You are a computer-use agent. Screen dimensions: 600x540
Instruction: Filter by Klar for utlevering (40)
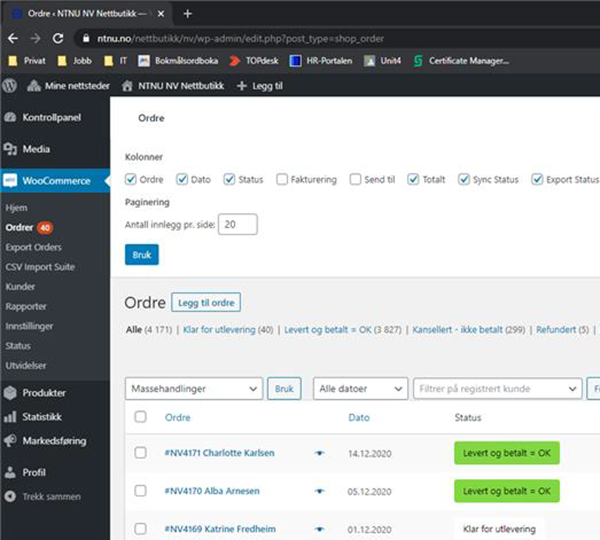[228, 330]
